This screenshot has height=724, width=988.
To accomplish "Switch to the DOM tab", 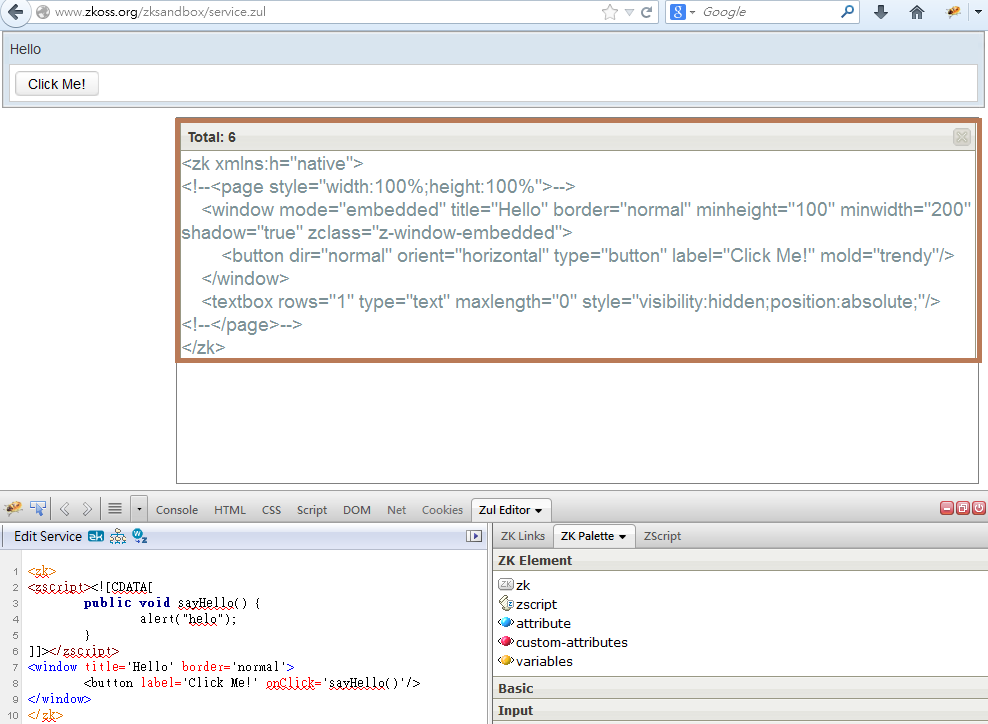I will pos(357,510).
